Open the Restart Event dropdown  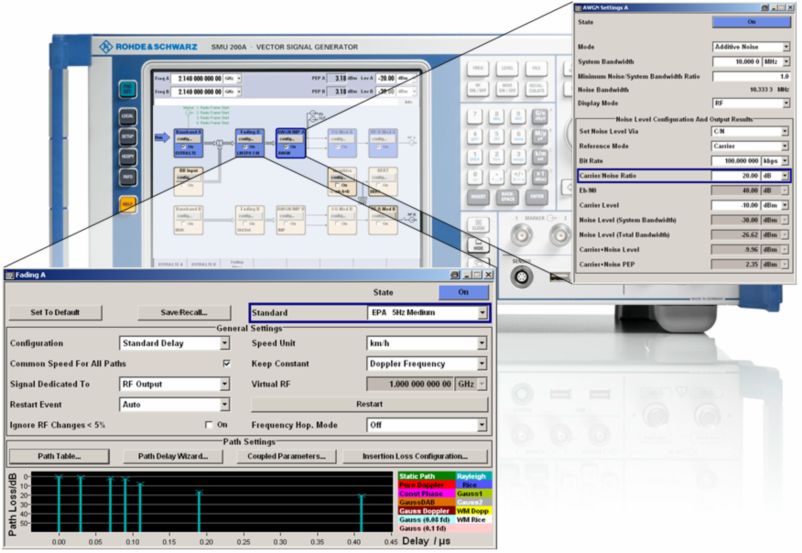tap(174, 405)
